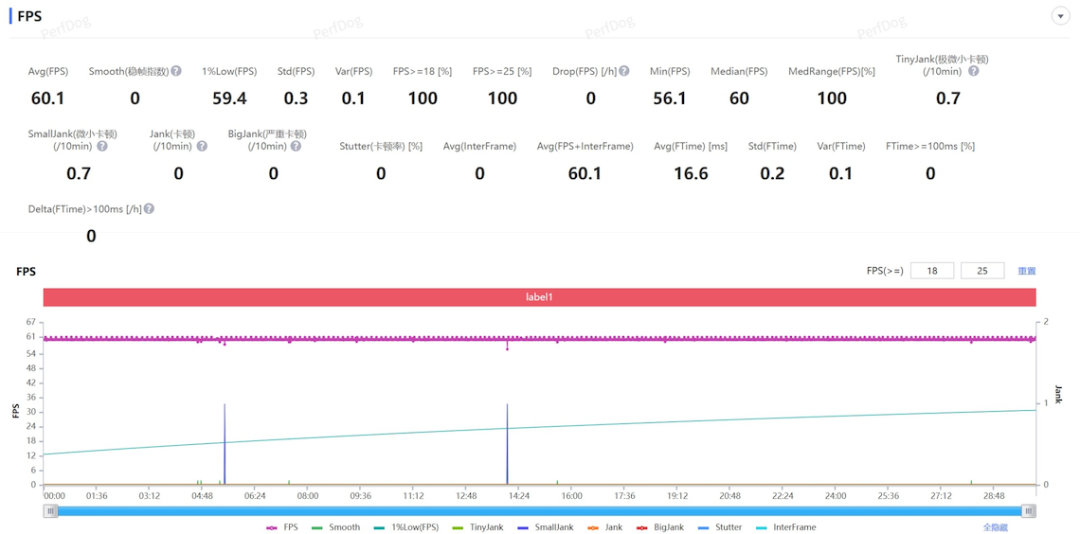Screen dimensions: 1080x534
Task: Click the FPS section title heading
Action: pyautogui.click(x=29, y=17)
